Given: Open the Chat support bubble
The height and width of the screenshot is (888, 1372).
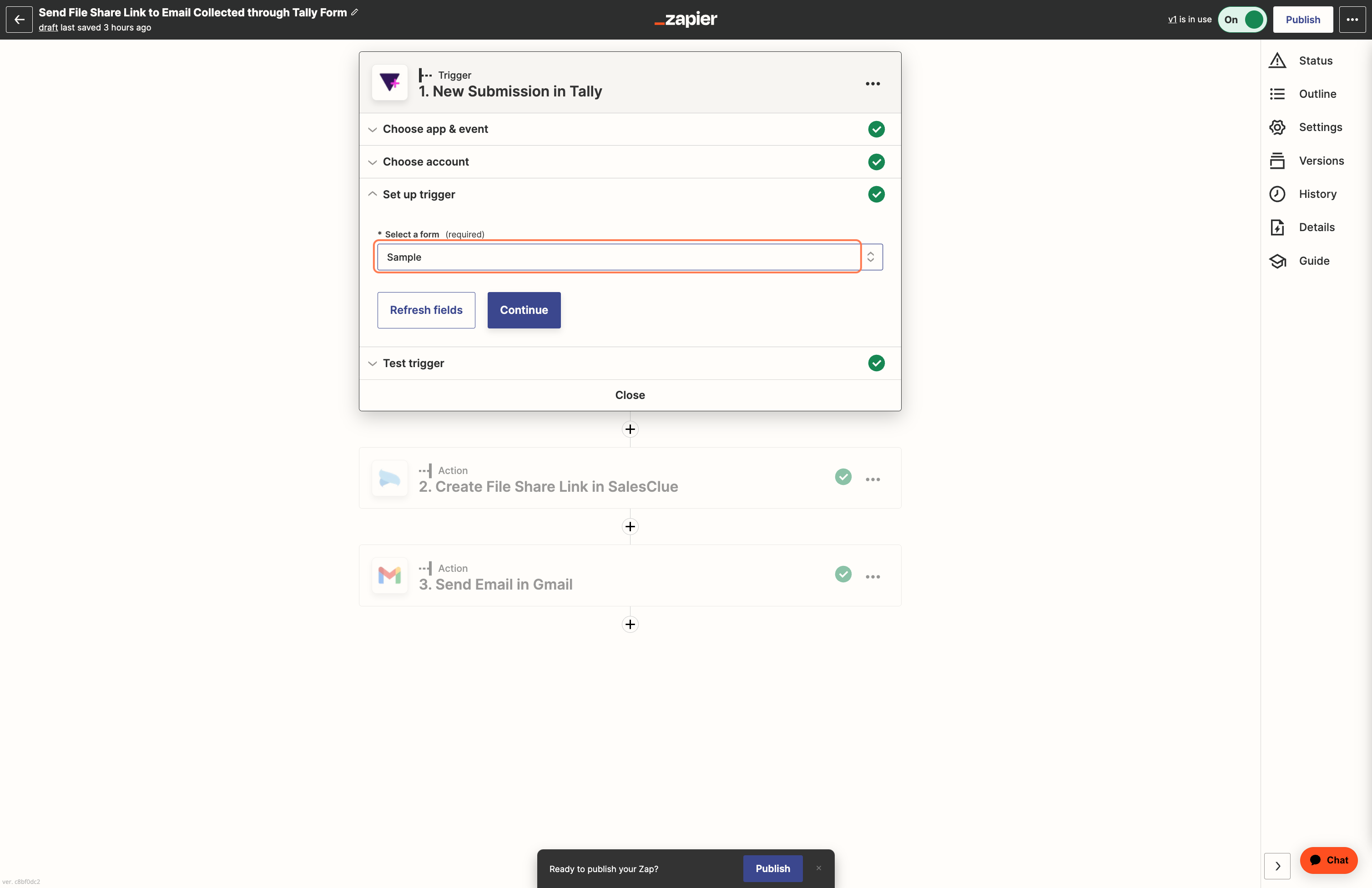Looking at the screenshot, I should pos(1328,860).
